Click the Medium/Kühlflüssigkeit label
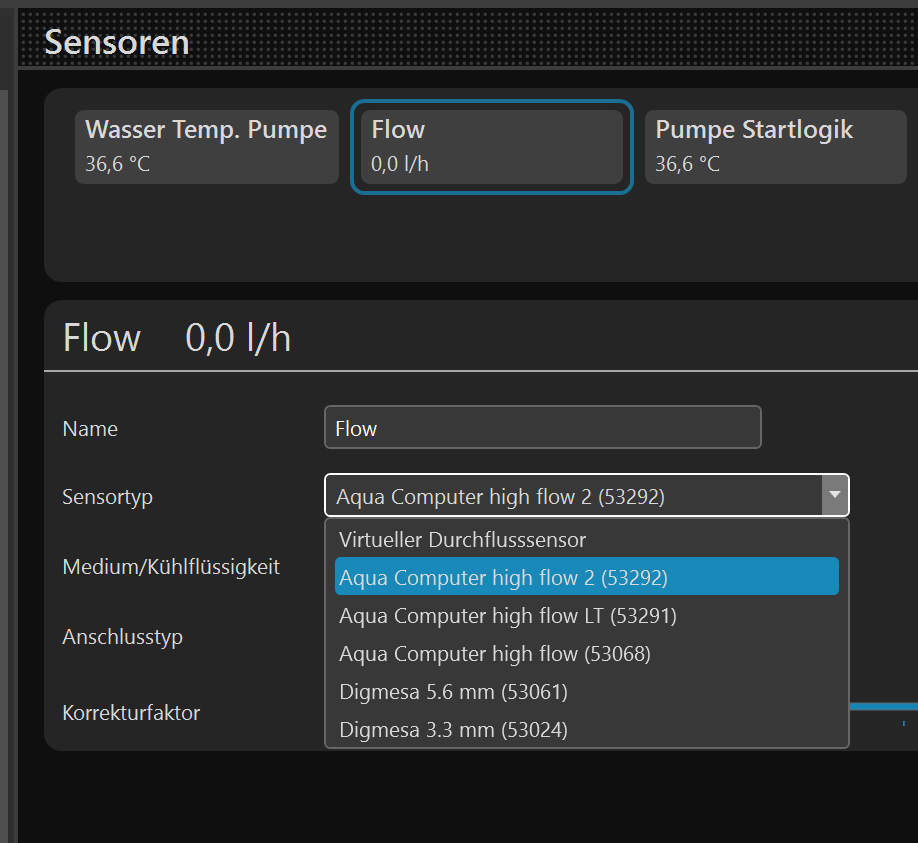 pyautogui.click(x=171, y=567)
